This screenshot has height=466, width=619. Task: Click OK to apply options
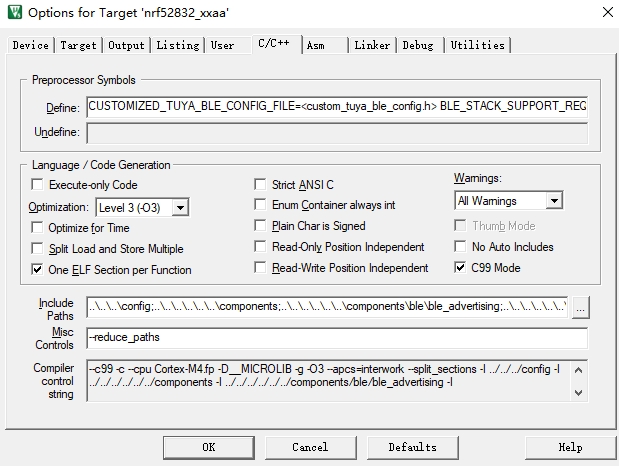[209, 447]
